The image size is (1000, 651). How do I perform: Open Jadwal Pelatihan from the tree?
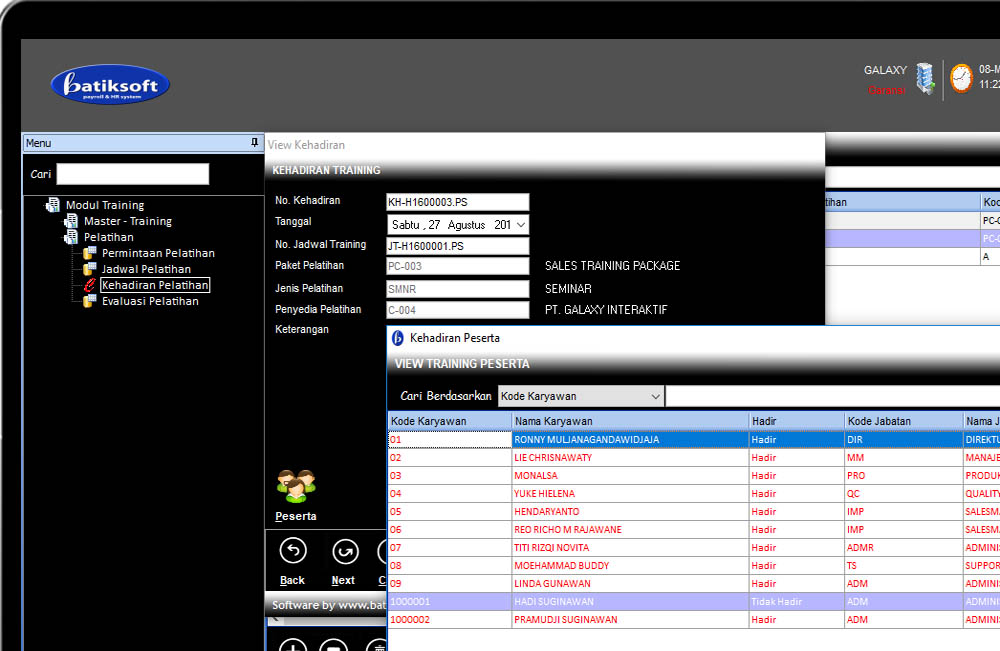[146, 269]
